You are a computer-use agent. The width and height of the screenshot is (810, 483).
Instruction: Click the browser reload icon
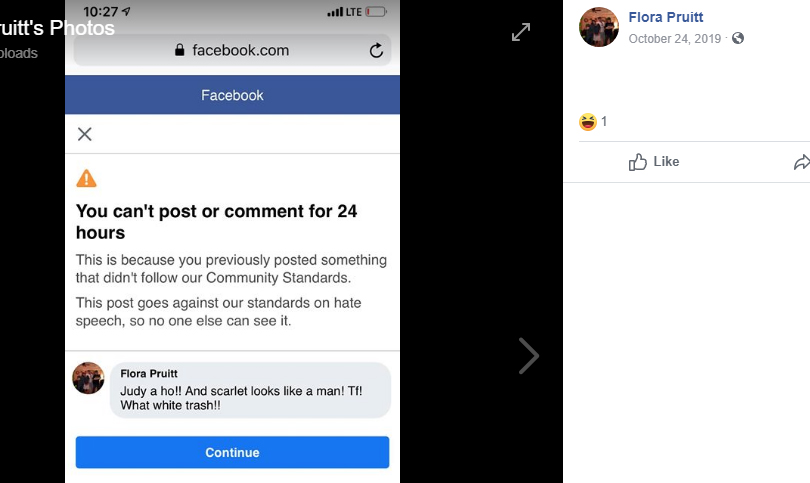[376, 50]
